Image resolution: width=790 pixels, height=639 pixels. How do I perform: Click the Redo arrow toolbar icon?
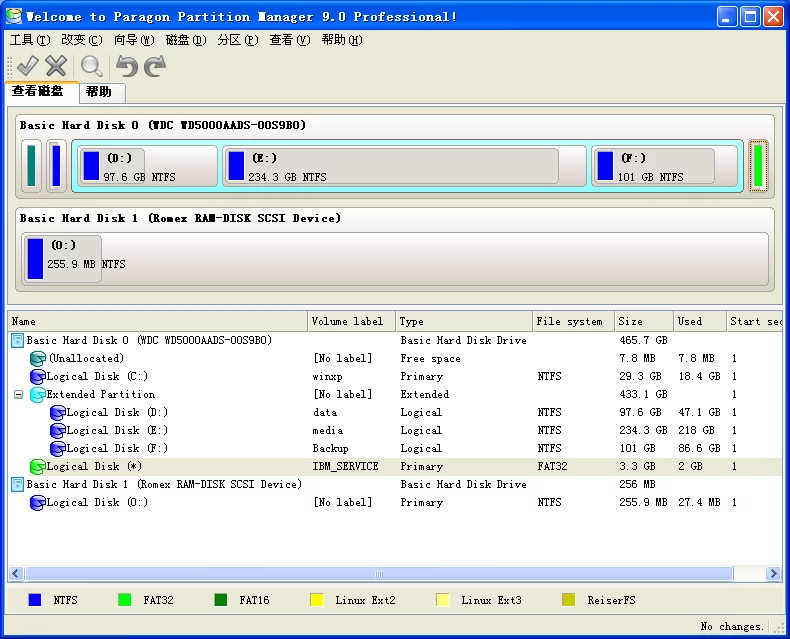pyautogui.click(x=155, y=66)
